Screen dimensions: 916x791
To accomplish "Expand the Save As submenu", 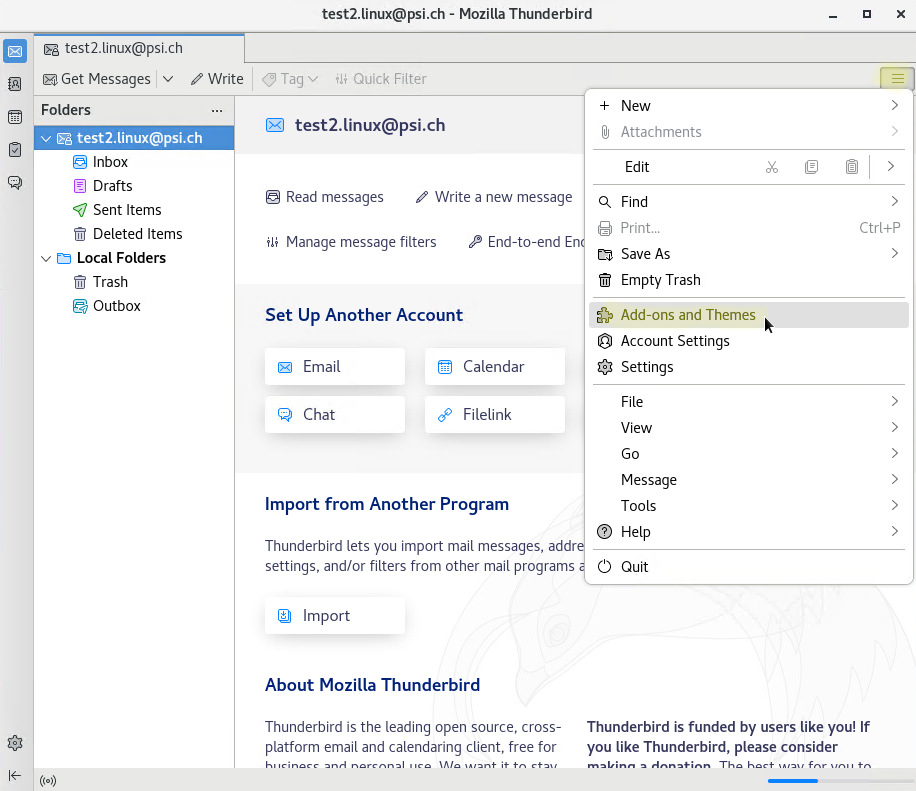I will (x=749, y=254).
